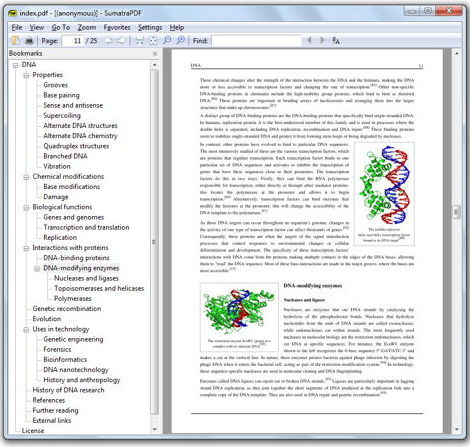Open the Zoom menu

tap(87, 27)
